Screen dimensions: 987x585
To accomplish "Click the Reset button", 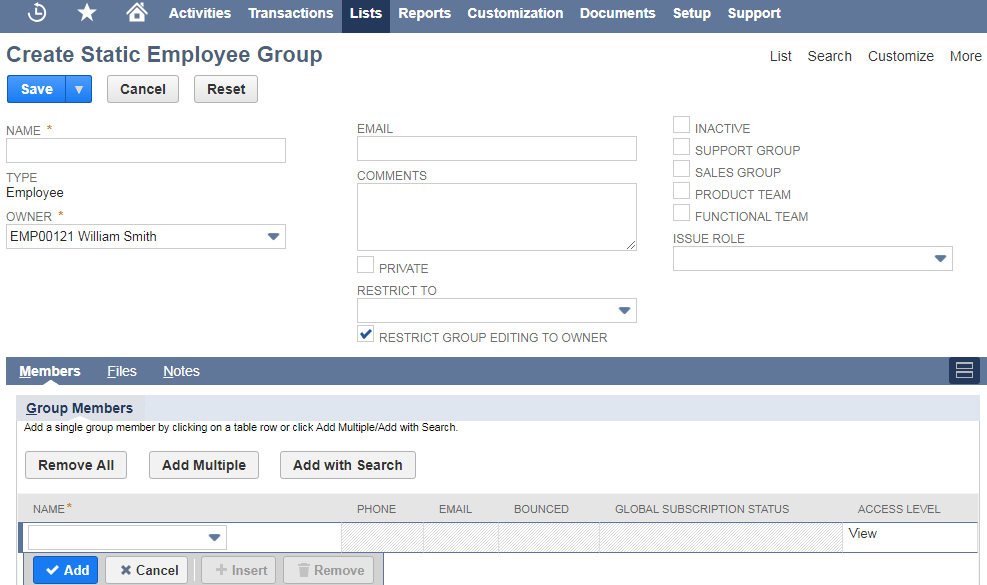I will click(x=225, y=89).
